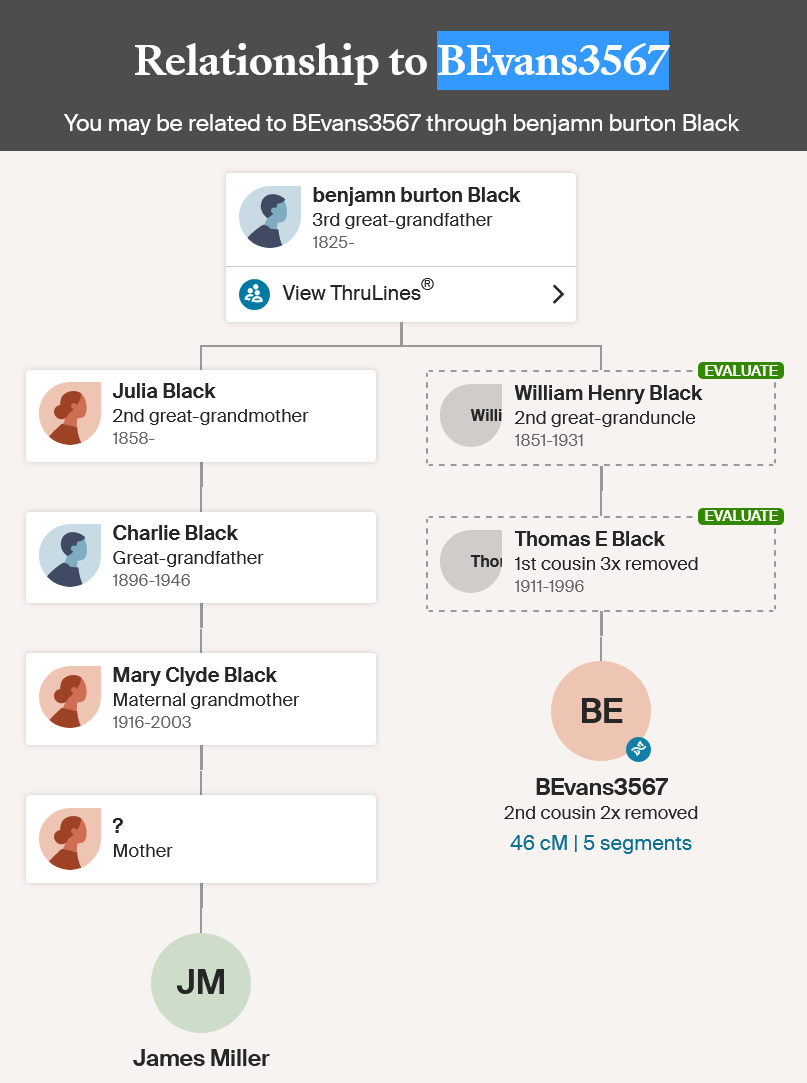Image resolution: width=807 pixels, height=1083 pixels.
Task: Click the JM initials profile circle
Action: click(x=201, y=983)
